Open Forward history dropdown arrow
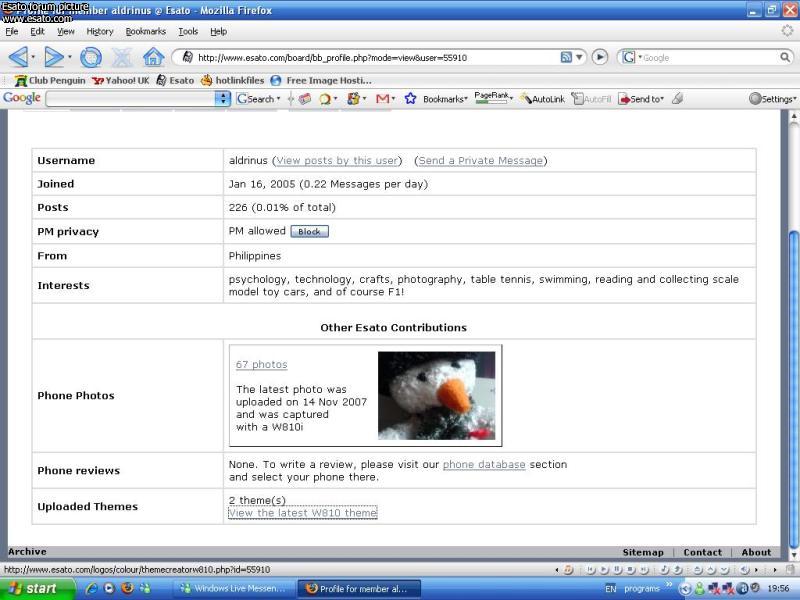This screenshot has width=800, height=600. (69, 57)
